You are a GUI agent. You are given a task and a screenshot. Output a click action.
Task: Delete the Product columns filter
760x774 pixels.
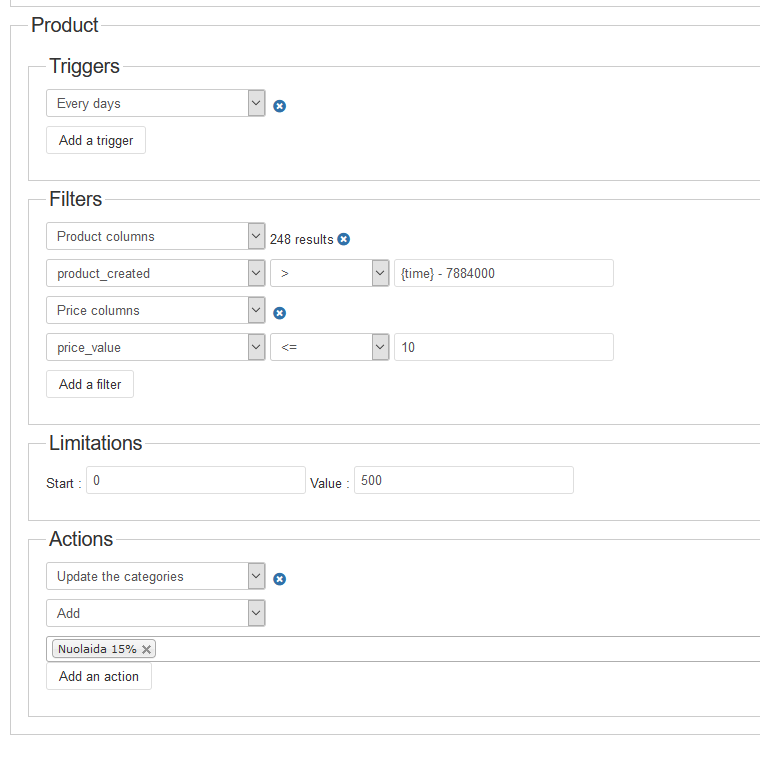(x=344, y=239)
